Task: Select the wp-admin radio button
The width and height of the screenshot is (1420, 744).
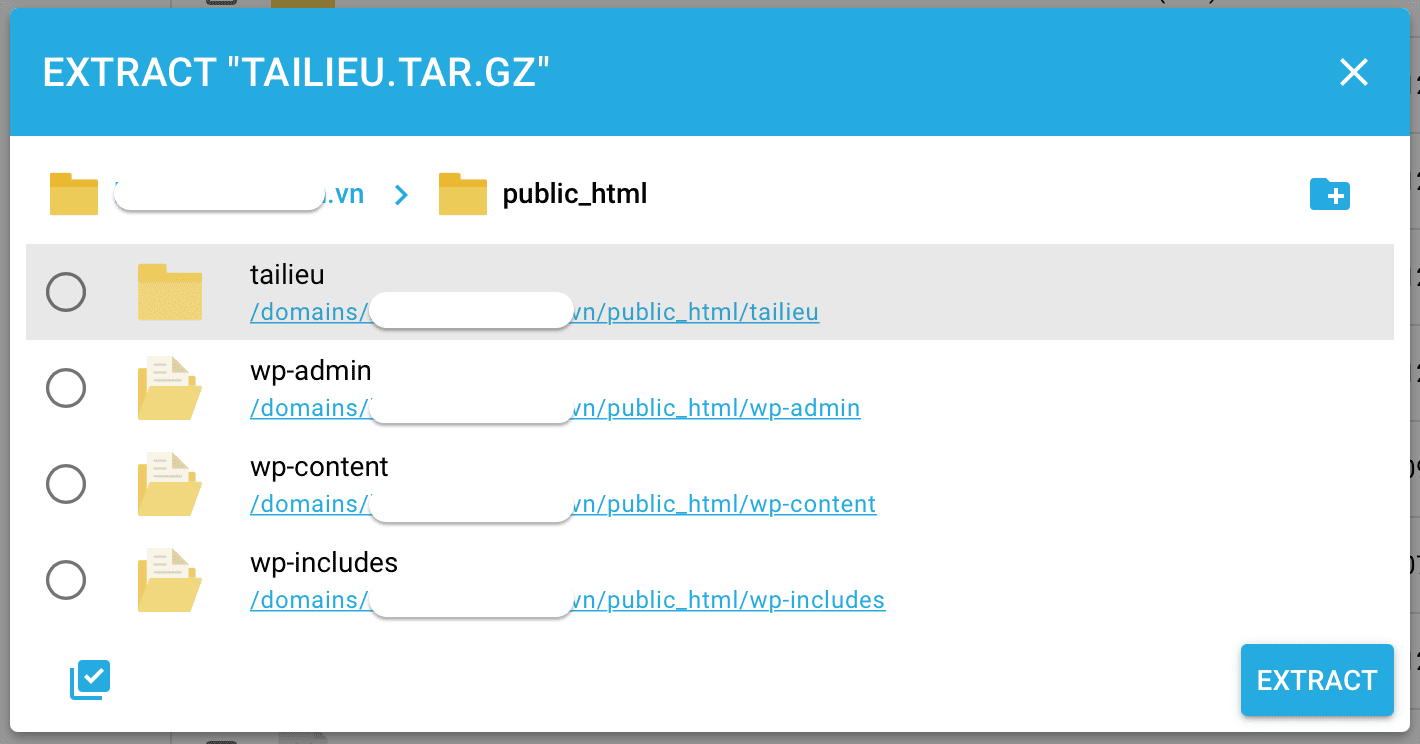Action: point(66,388)
